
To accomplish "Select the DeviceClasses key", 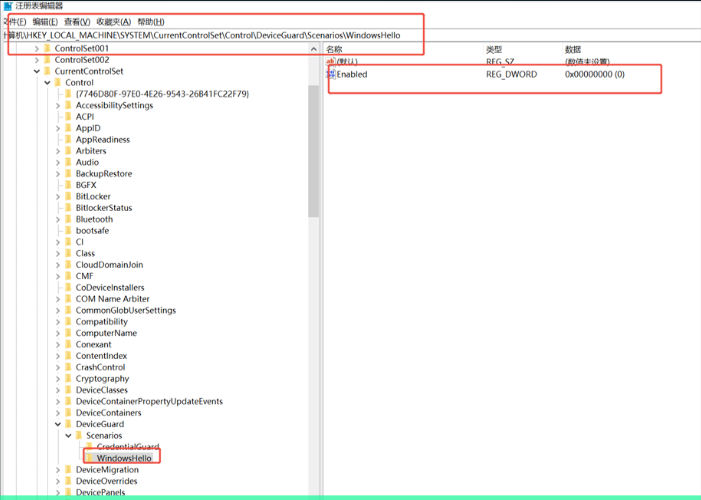I will coord(101,390).
